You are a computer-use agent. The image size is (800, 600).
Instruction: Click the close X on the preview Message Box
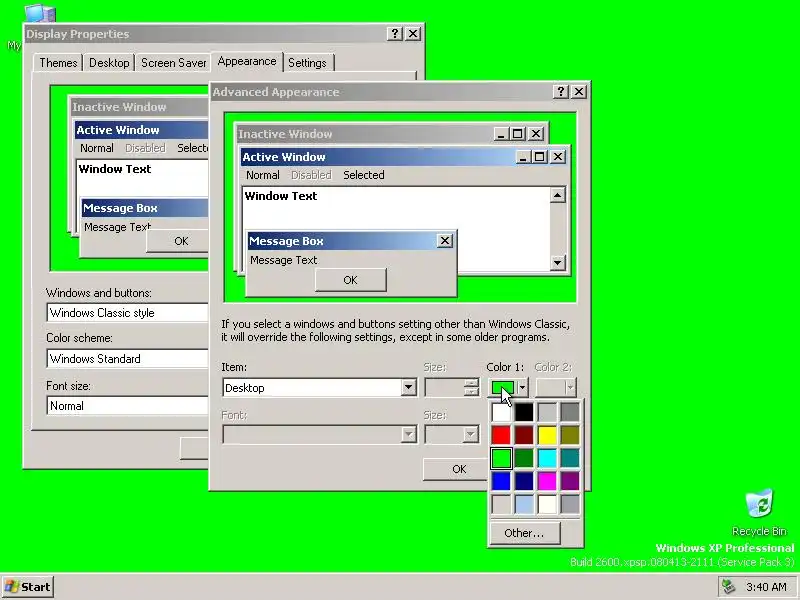click(445, 241)
